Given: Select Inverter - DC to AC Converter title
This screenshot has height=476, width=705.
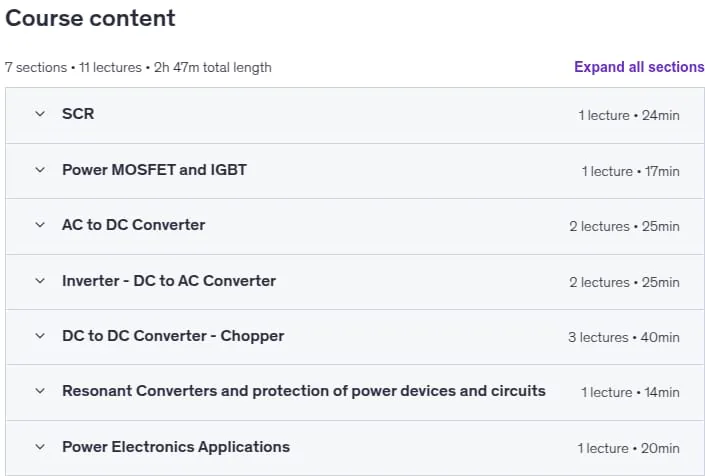Looking at the screenshot, I should (x=169, y=281).
